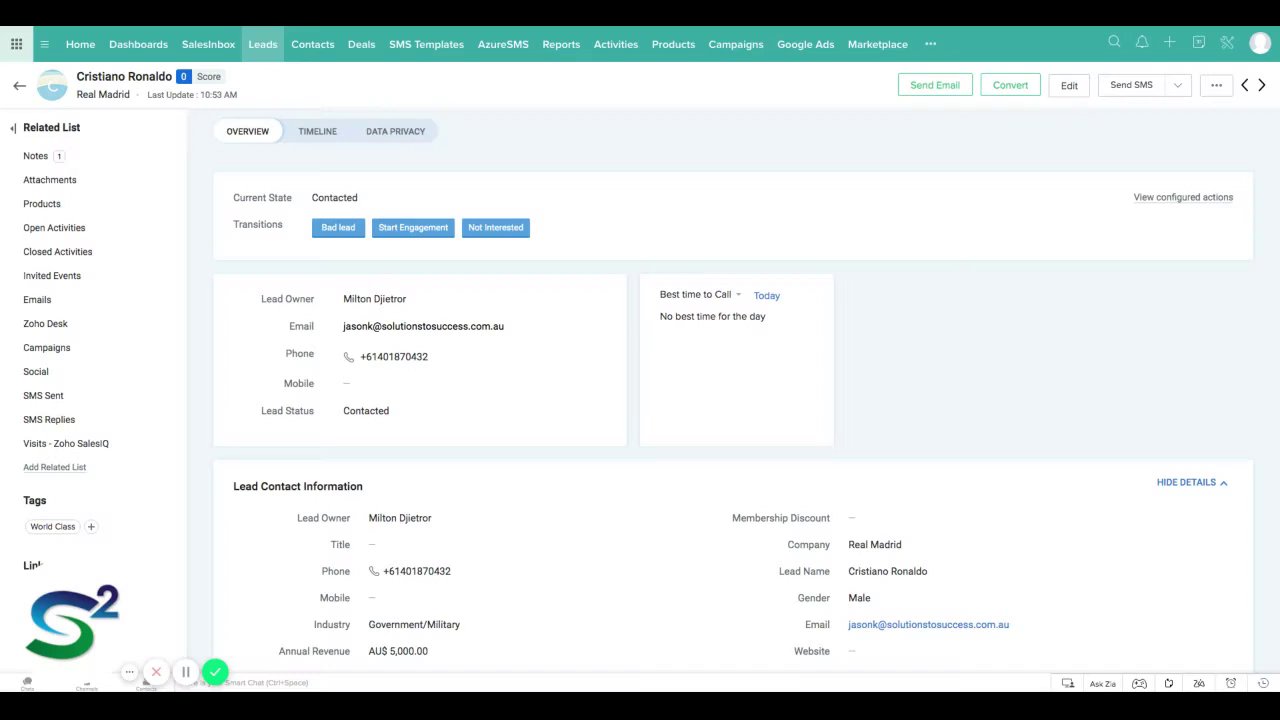This screenshot has height=720, width=1280.
Task: Open the Dashboards module
Action: coord(138,44)
